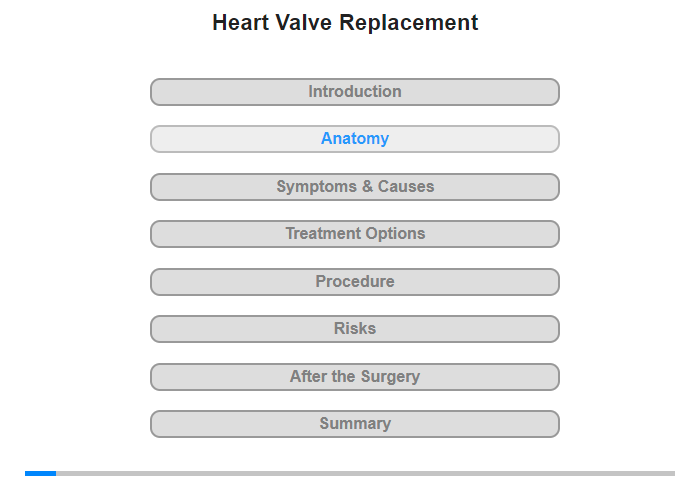This screenshot has height=480, width=700.
Task: Click the Heart Valve Replacement title
Action: tap(345, 23)
